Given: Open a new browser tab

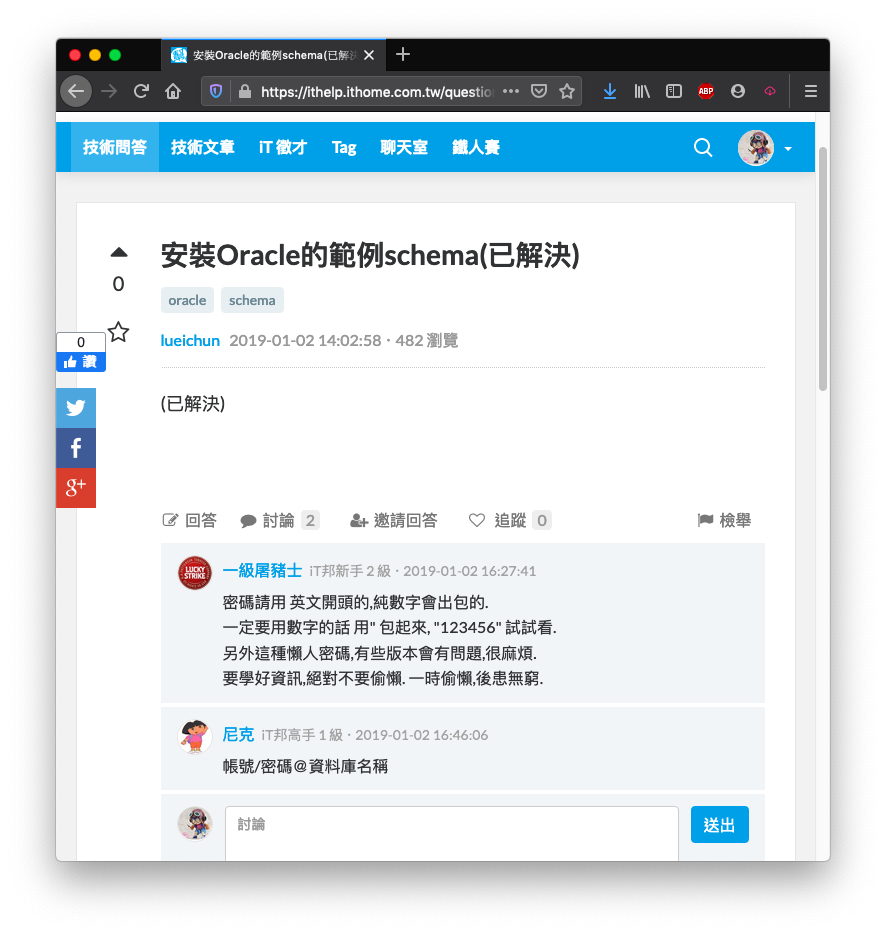Looking at the screenshot, I should [403, 54].
